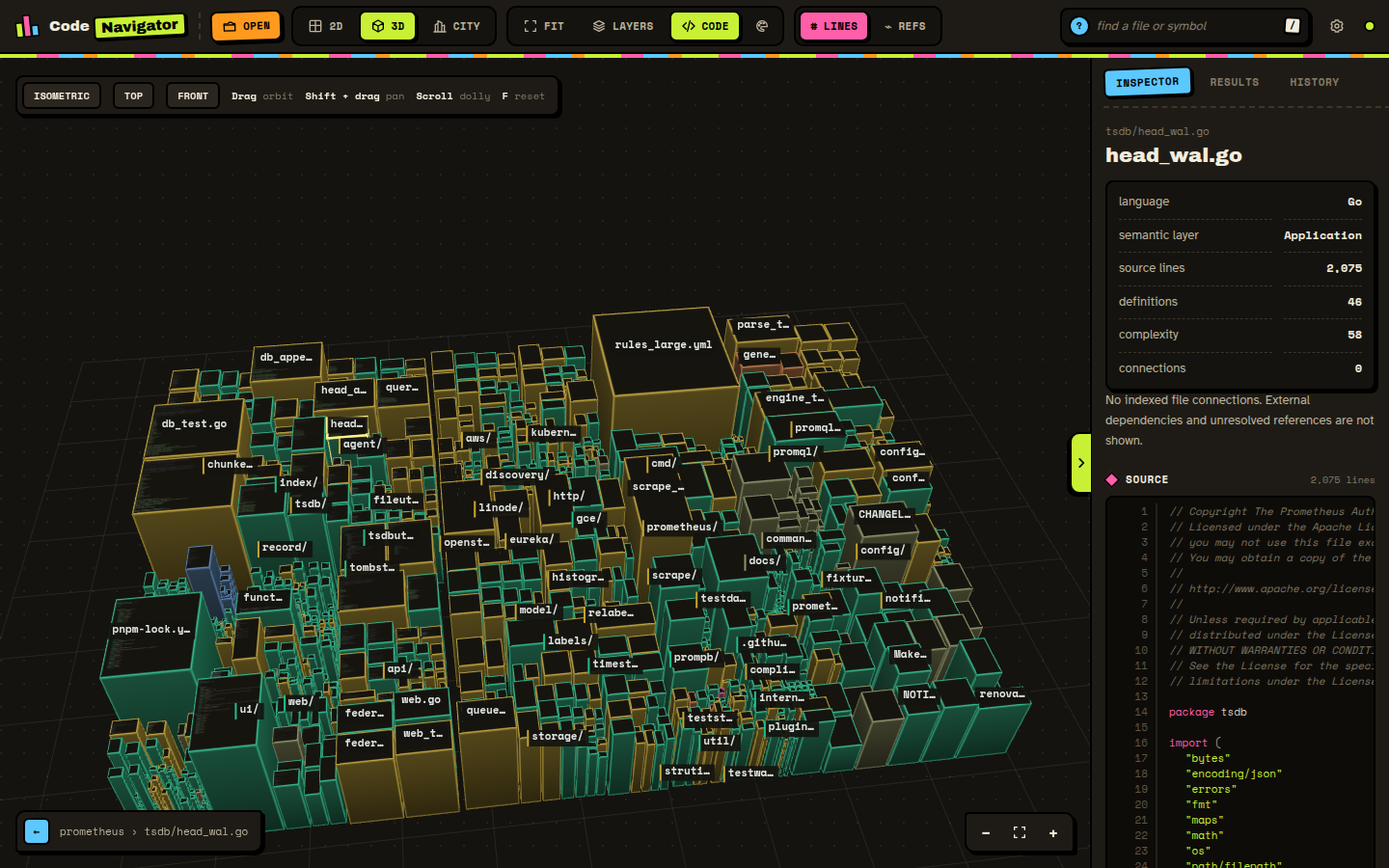Open the settings gear icon
The width and height of the screenshot is (1389, 868).
tap(1337, 26)
